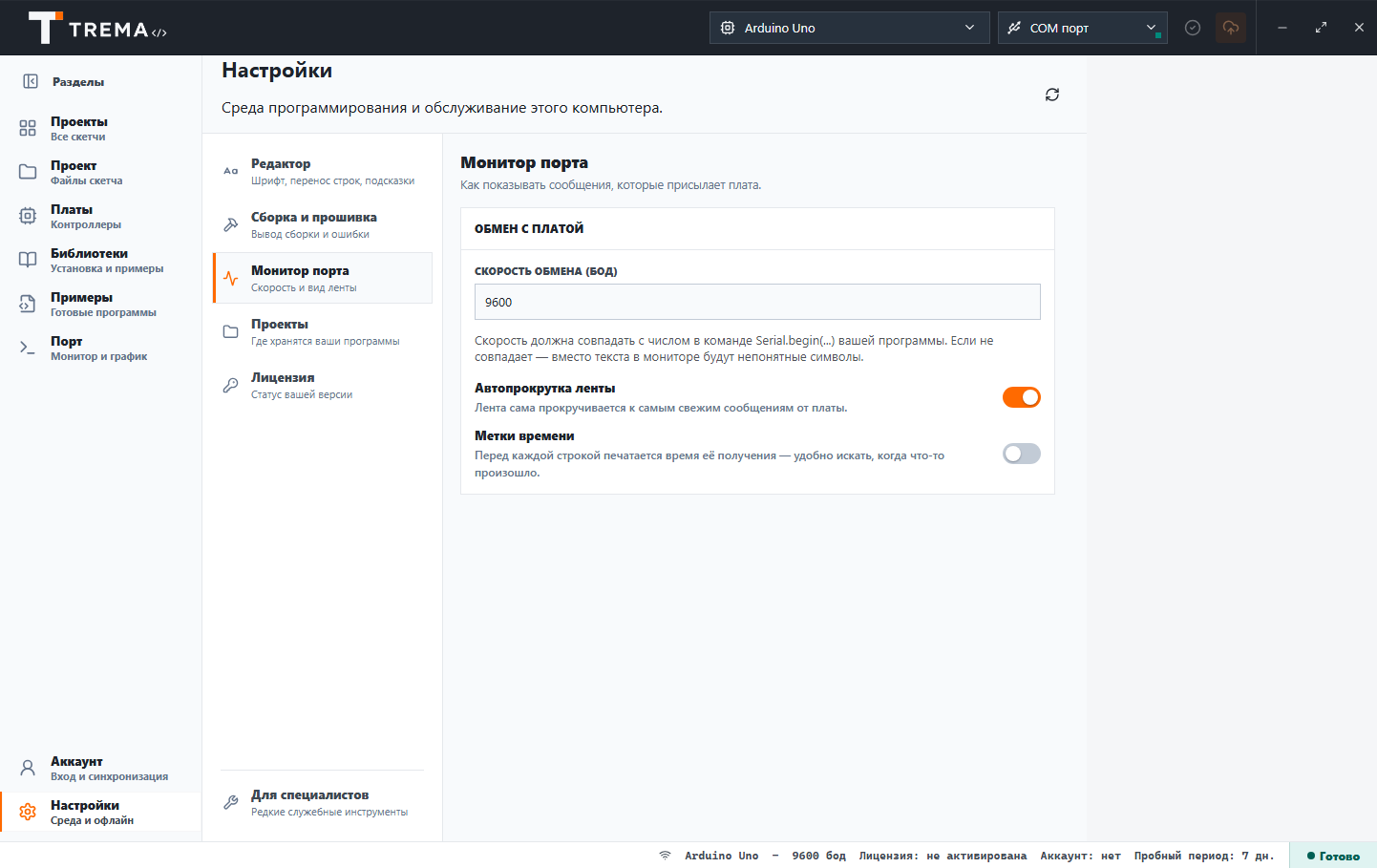
Task: Open Примеры Готовые программы section
Action: (100, 304)
